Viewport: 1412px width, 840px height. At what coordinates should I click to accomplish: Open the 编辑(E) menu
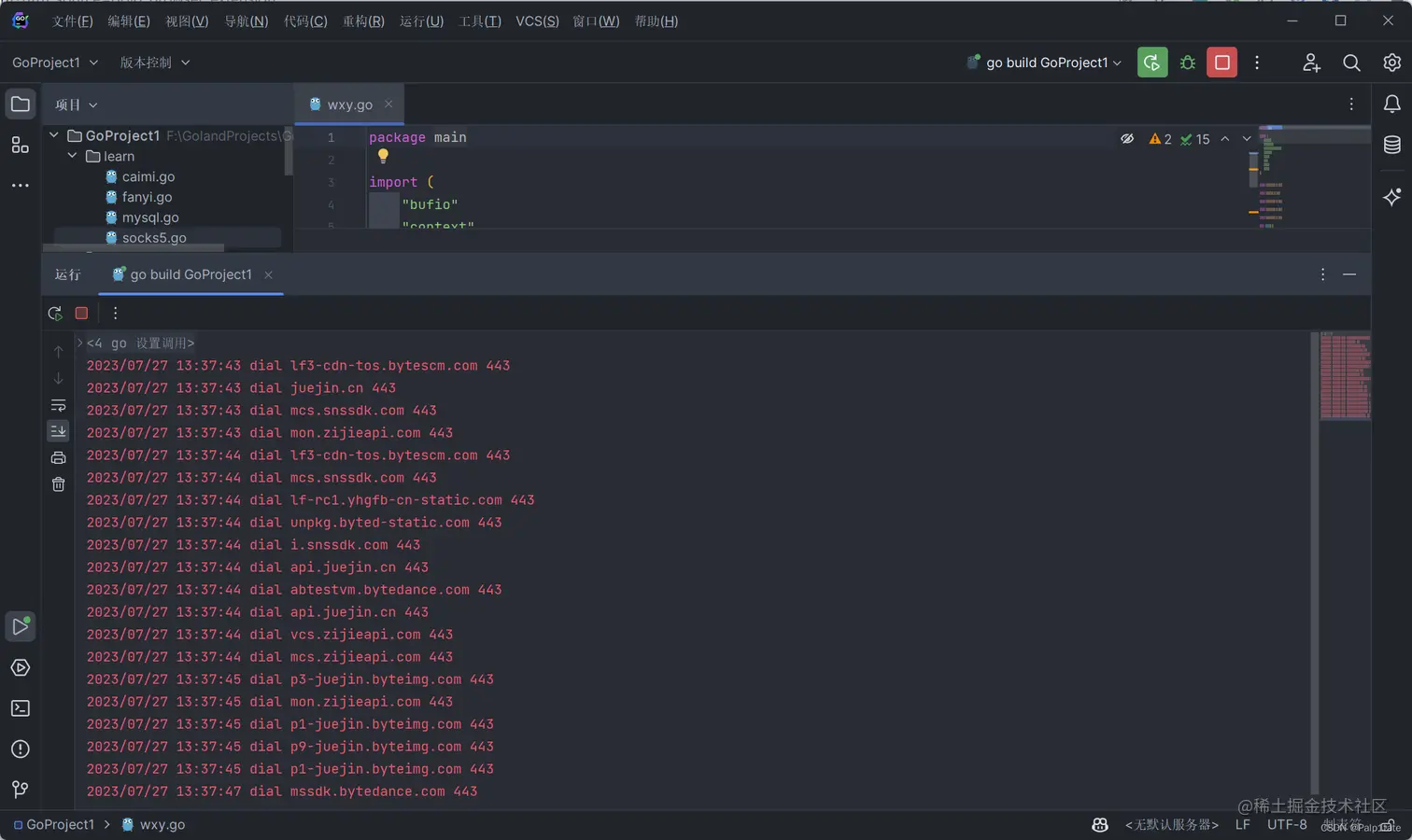pos(129,21)
